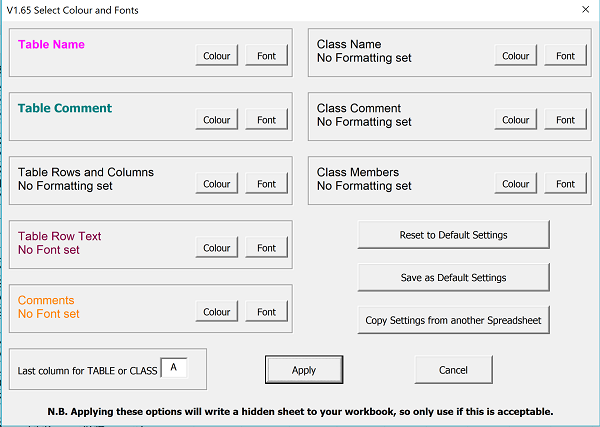Screen dimensions: 600x427
Task: Click the Last column input field
Action: pyautogui.click(x=173, y=369)
